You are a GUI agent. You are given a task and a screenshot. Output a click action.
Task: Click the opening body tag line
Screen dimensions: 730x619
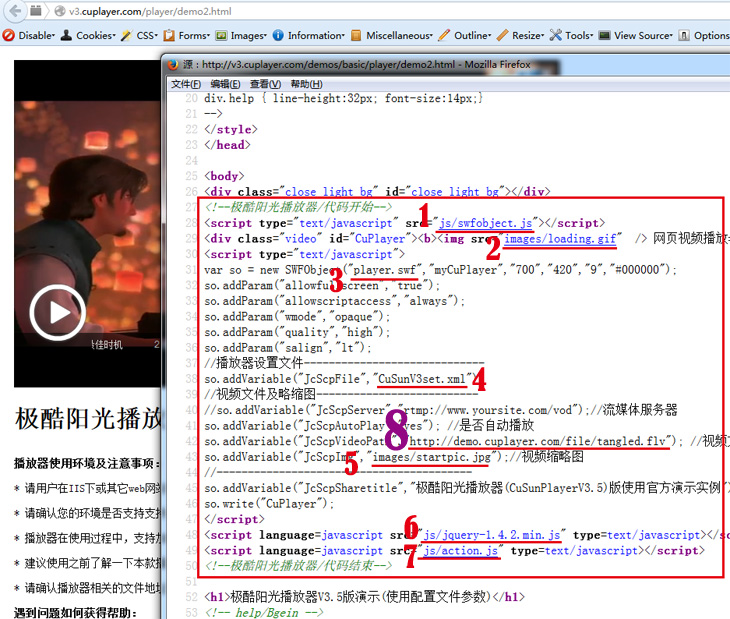click(224, 176)
